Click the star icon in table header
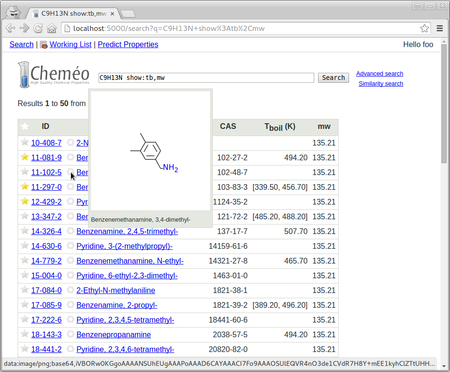This screenshot has width=450, height=372. 24,126
